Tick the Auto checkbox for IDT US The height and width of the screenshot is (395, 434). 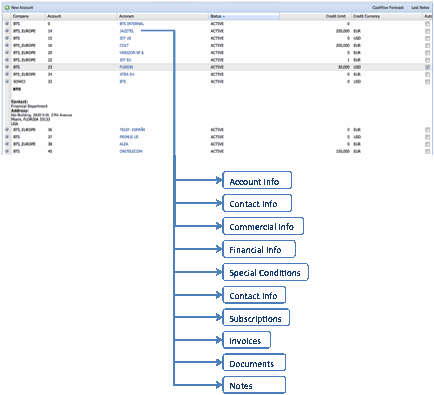tap(427, 38)
